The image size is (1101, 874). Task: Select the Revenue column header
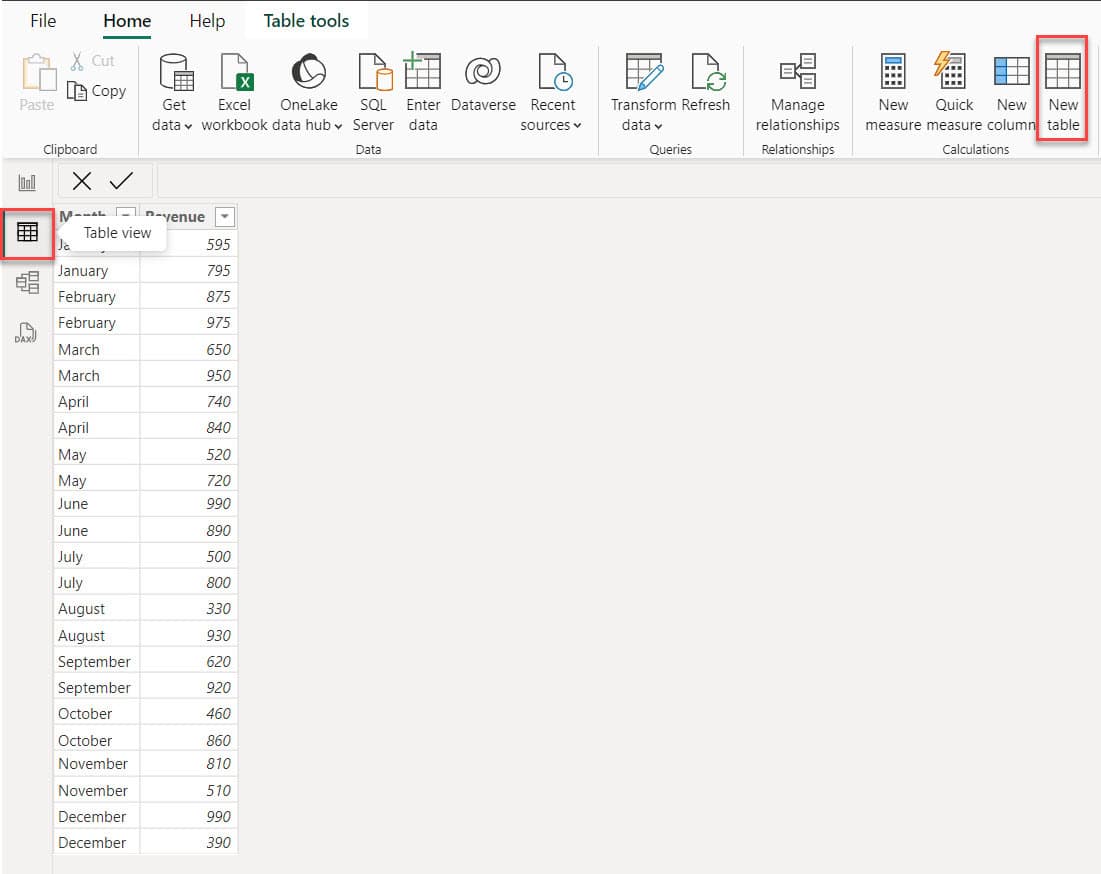pyautogui.click(x=188, y=217)
